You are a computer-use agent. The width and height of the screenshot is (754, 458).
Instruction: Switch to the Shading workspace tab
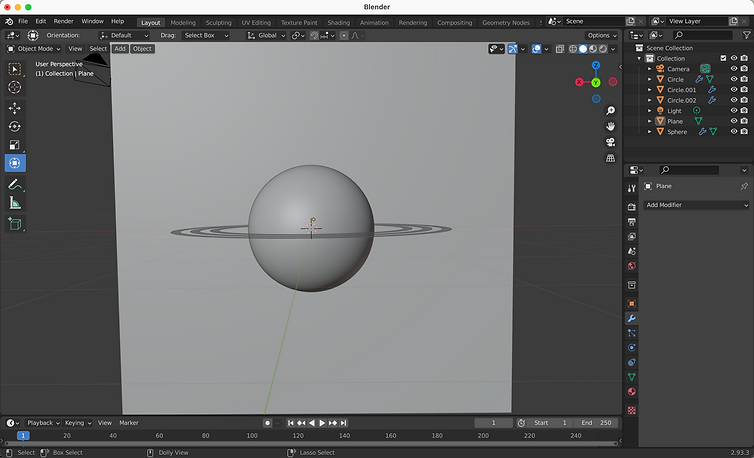pyautogui.click(x=339, y=23)
